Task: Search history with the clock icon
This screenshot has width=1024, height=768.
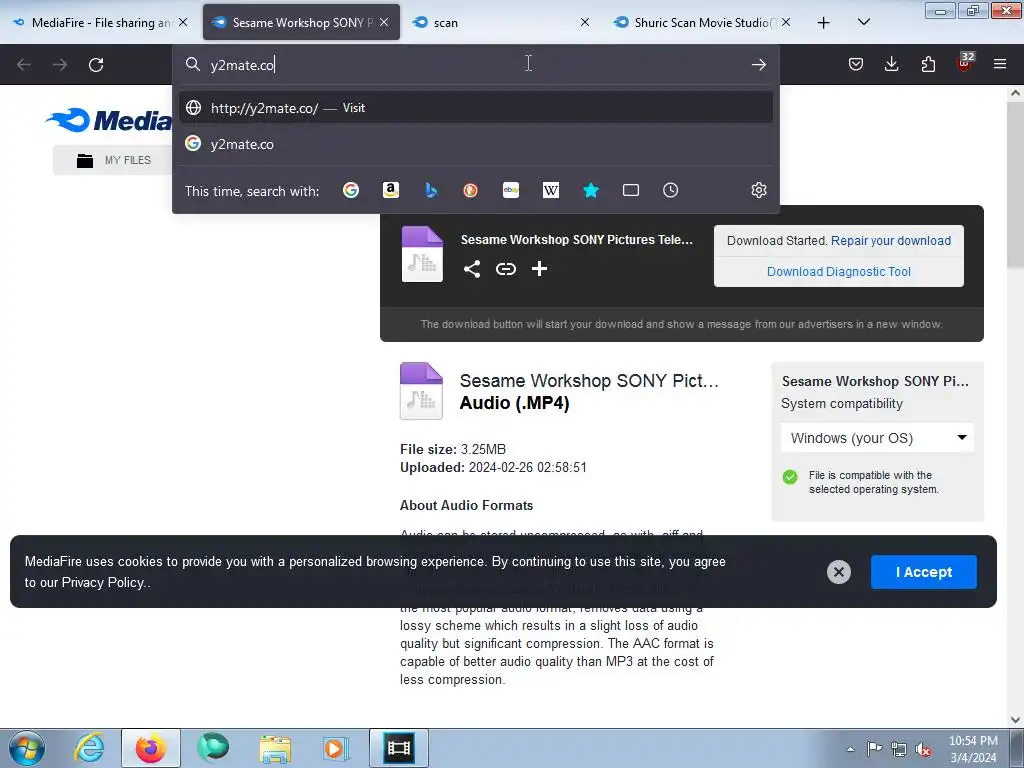Action: 671,190
